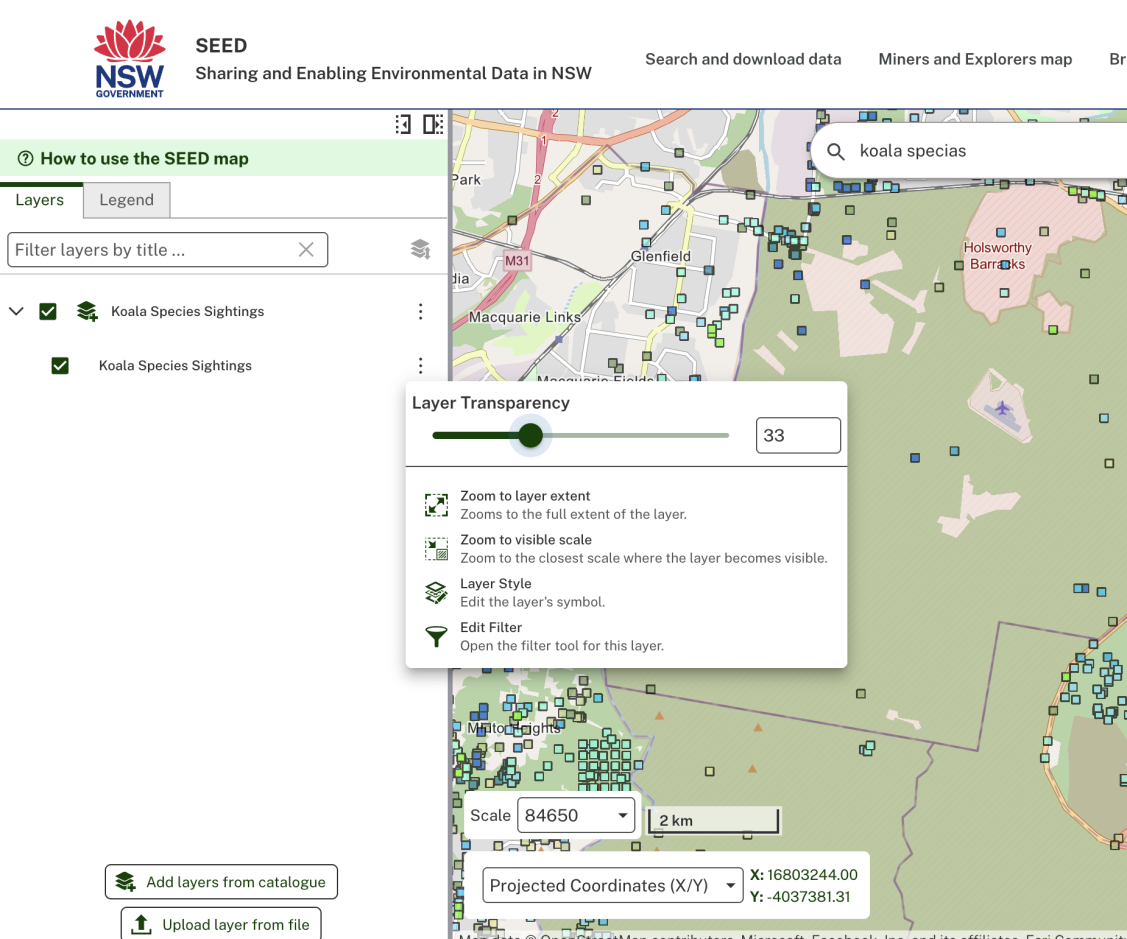
Task: Open options menu for Koala Species Sightings group
Action: coord(420,311)
